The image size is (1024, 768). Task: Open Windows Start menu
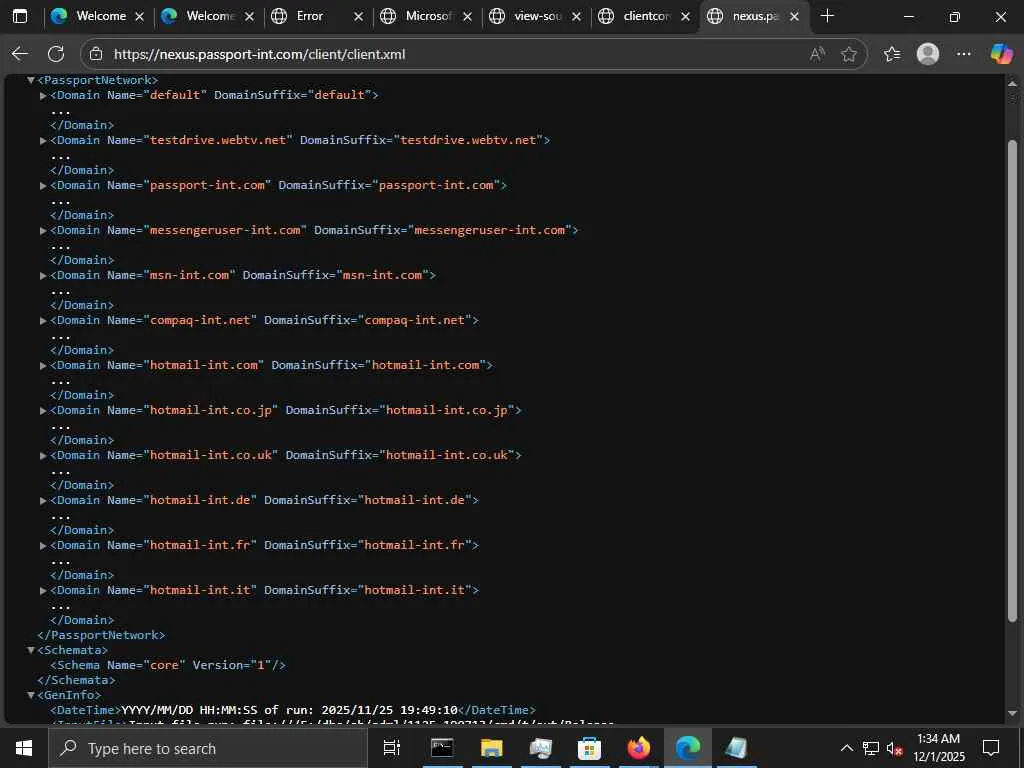24,748
